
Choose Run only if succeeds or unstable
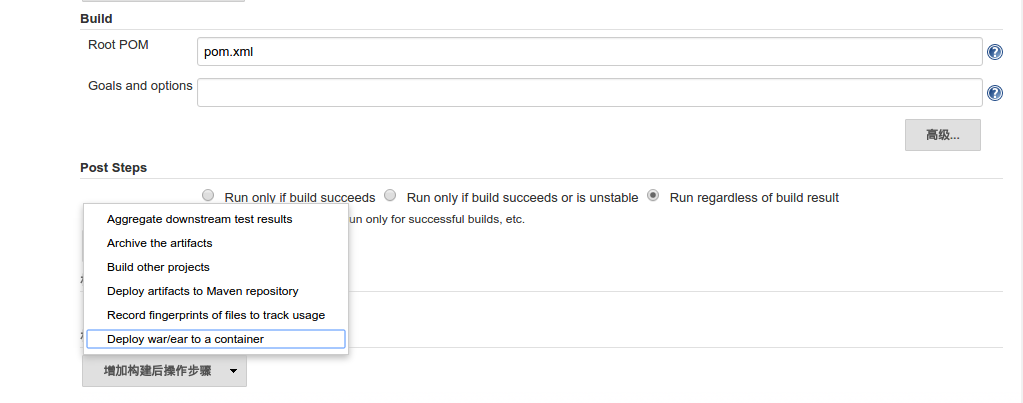[x=391, y=196]
